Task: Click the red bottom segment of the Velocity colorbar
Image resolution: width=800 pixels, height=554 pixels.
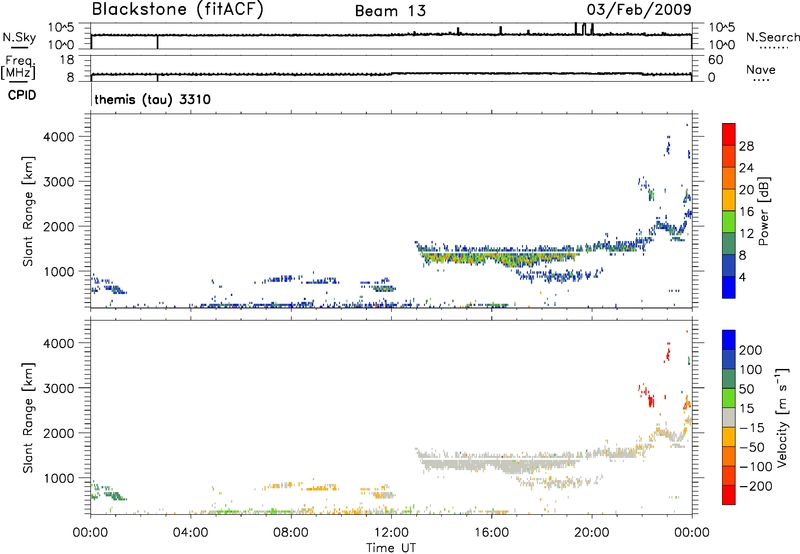Action: tap(729, 494)
